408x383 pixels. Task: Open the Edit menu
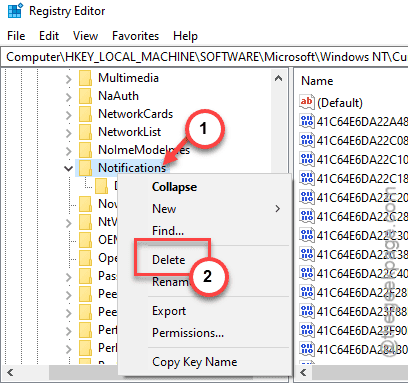tap(49, 36)
